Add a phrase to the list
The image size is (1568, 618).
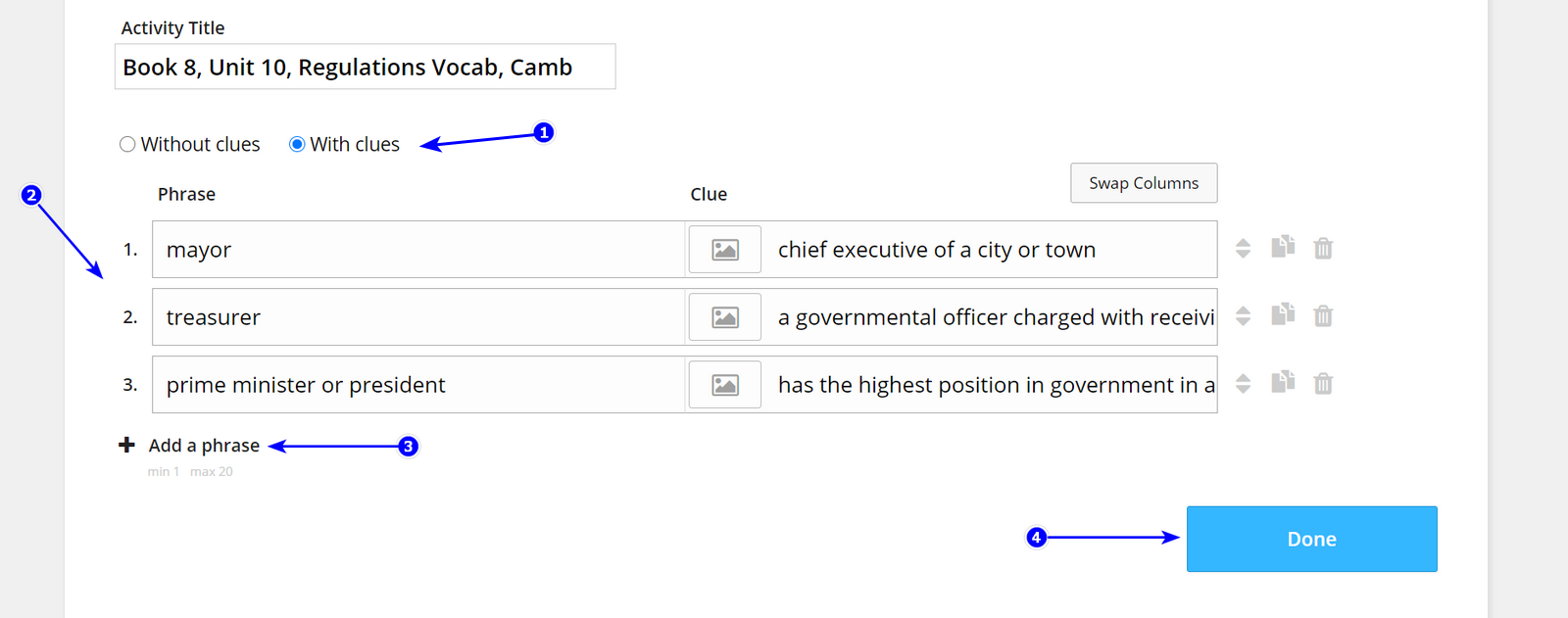pos(189,446)
